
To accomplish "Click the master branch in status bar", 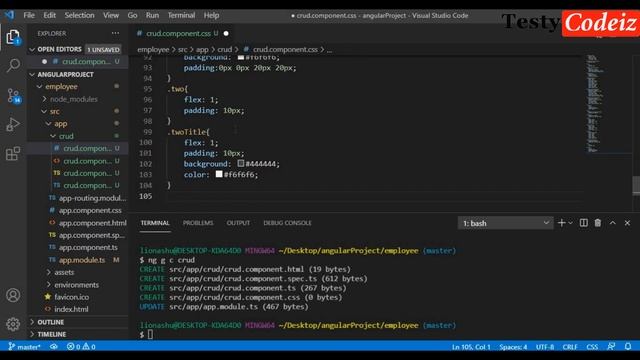I will point(24,347).
